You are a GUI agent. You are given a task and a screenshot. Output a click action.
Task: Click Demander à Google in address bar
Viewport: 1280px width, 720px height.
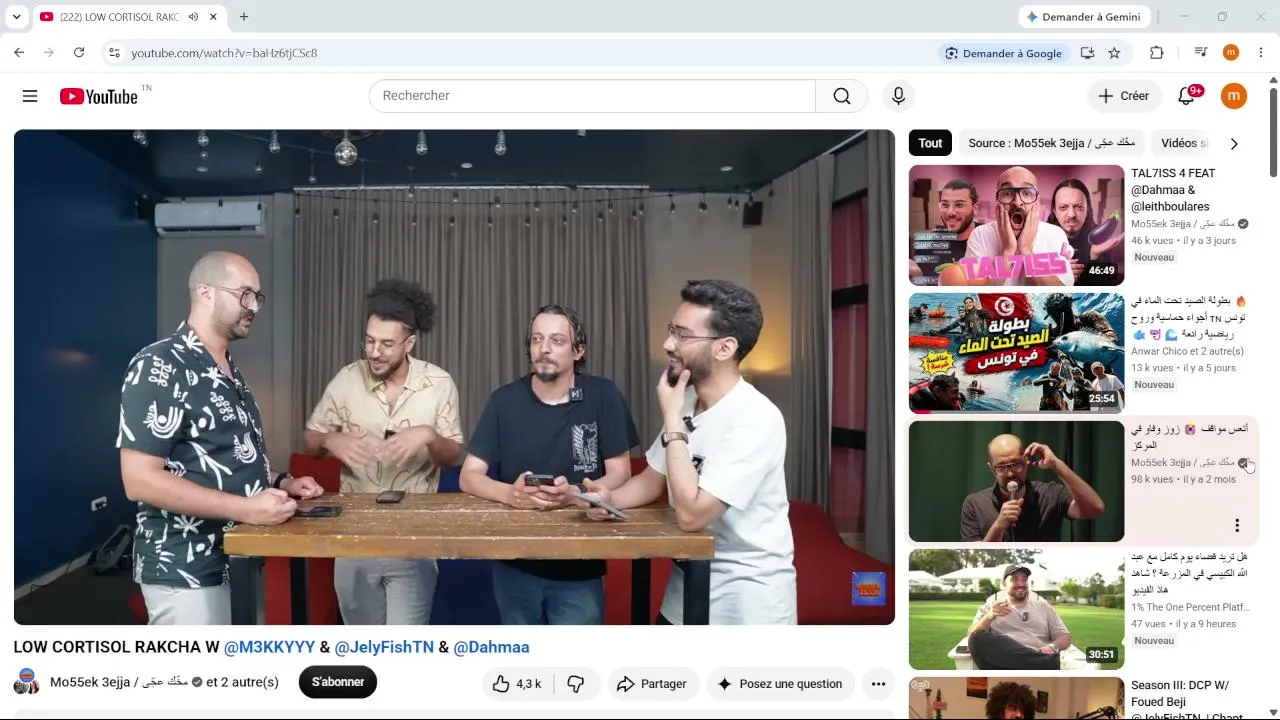1003,53
